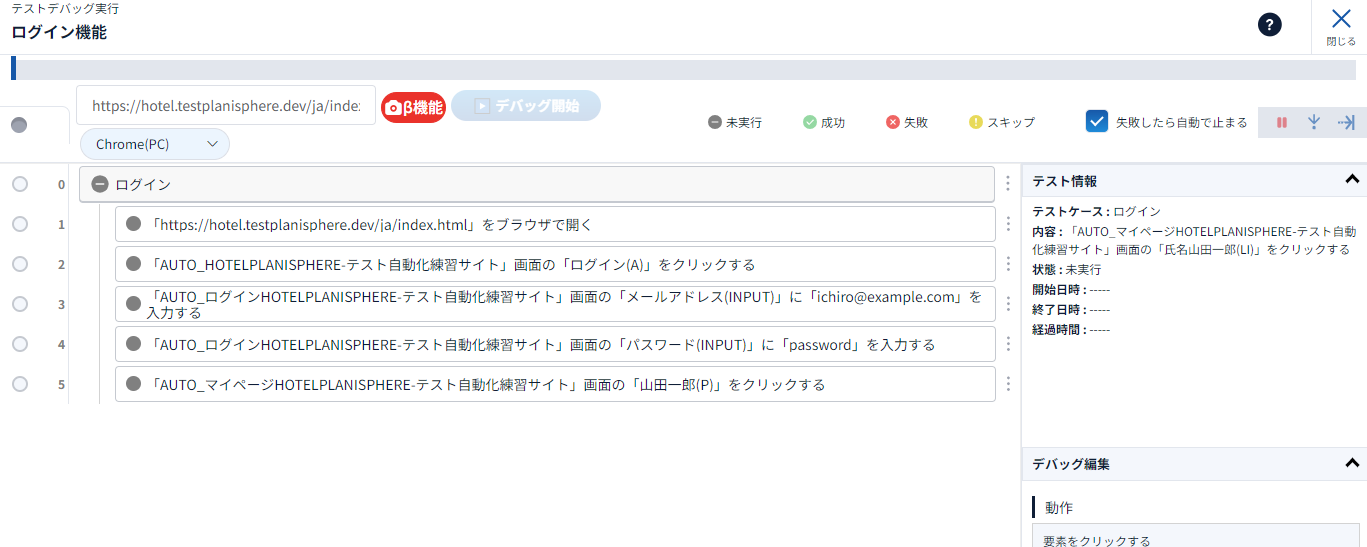The image size is (1367, 547).
Task: Click the URL input field
Action: tap(226, 105)
